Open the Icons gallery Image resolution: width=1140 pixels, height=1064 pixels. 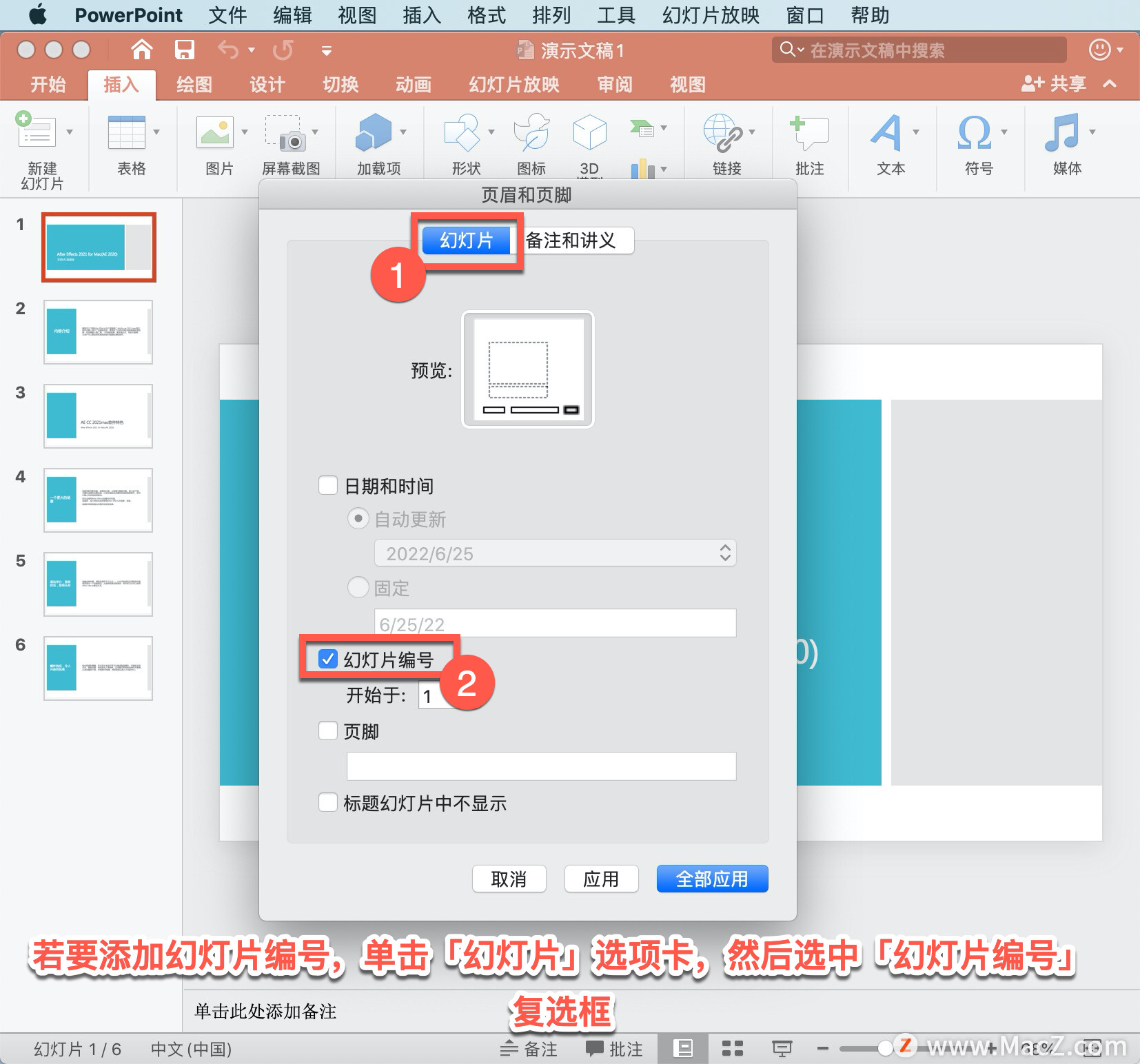[x=531, y=132]
